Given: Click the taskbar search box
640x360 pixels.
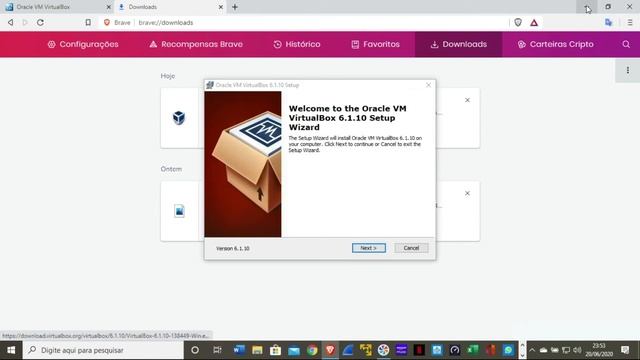Looking at the screenshot, I should coord(103,350).
